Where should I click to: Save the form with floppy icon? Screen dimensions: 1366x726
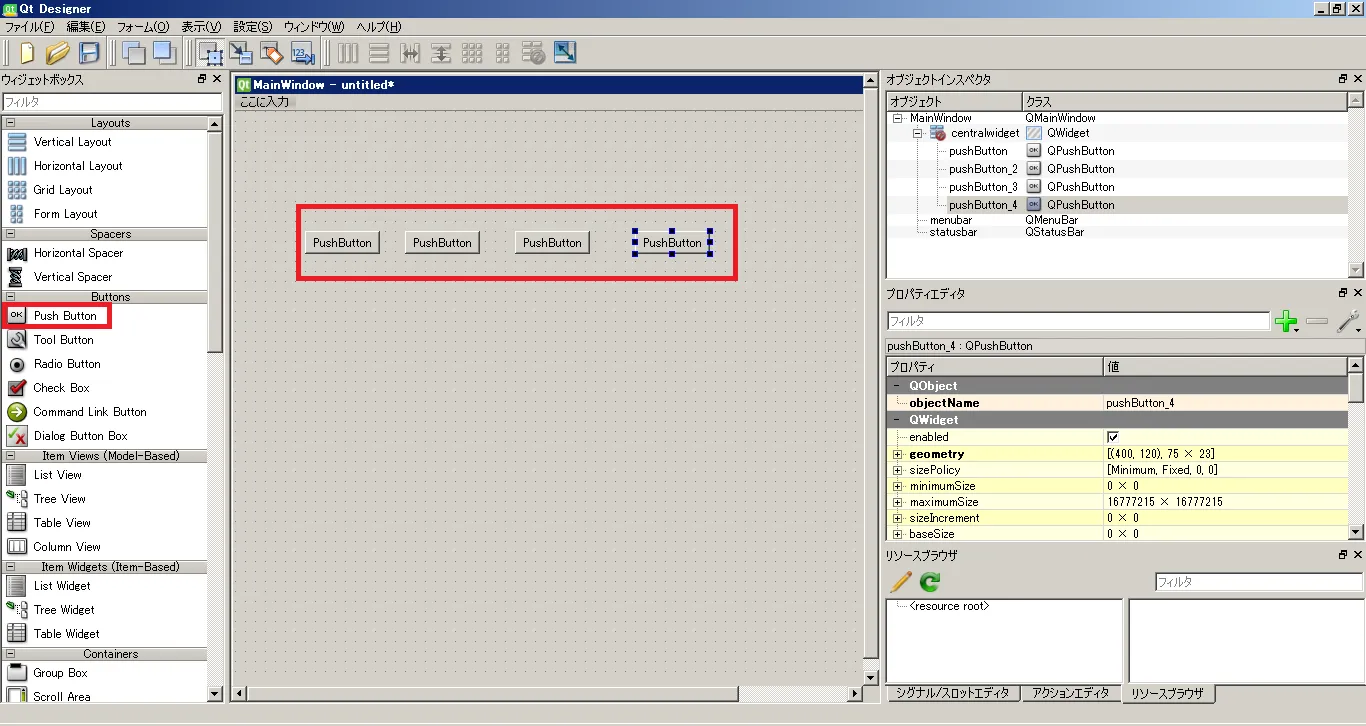point(89,53)
